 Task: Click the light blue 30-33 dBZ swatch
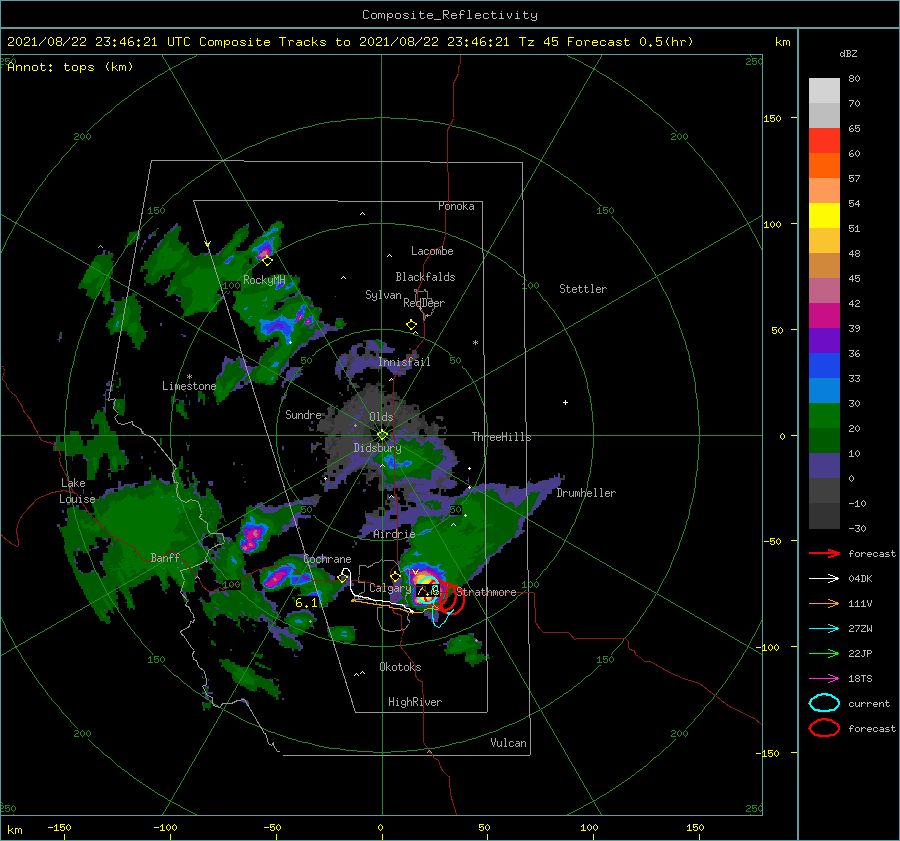point(824,391)
